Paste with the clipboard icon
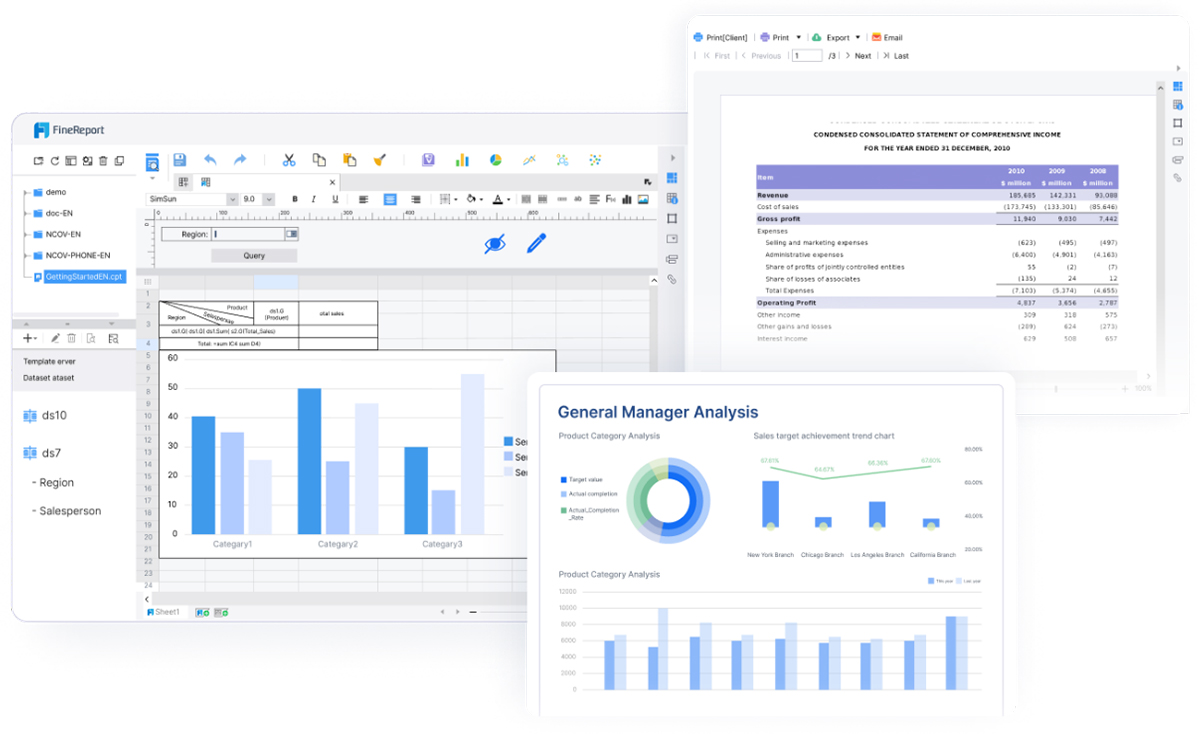This screenshot has width=1200, height=734. pos(349,160)
